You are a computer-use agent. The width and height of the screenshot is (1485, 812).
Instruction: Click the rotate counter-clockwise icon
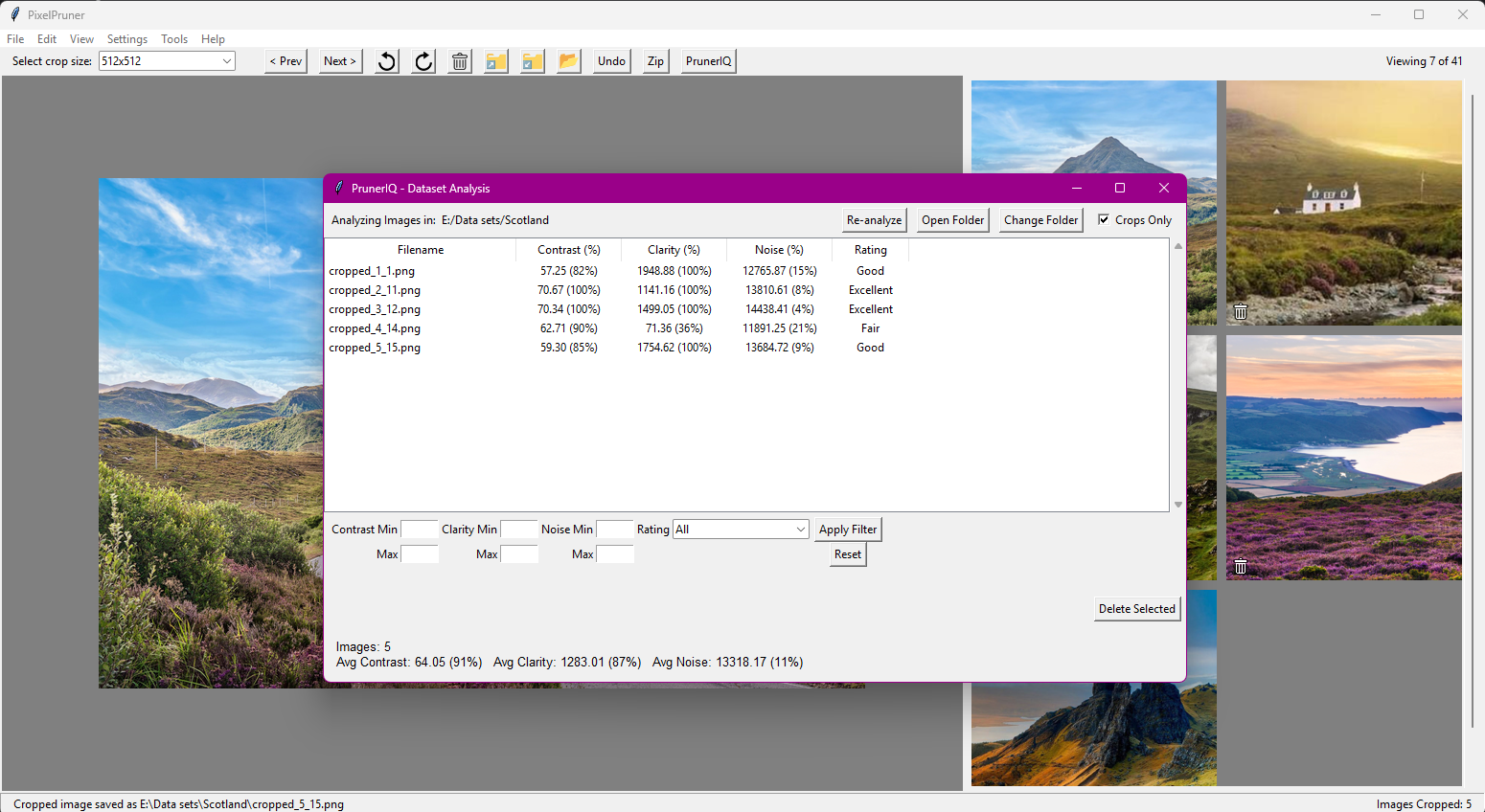387,61
